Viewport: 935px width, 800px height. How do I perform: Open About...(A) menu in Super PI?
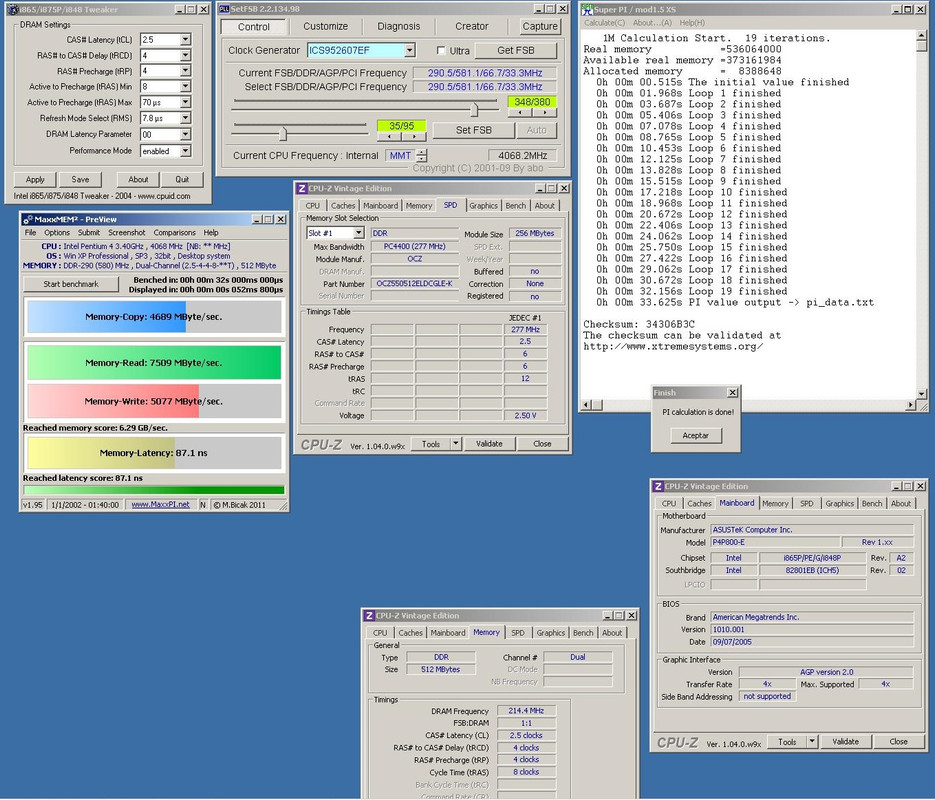652,23
